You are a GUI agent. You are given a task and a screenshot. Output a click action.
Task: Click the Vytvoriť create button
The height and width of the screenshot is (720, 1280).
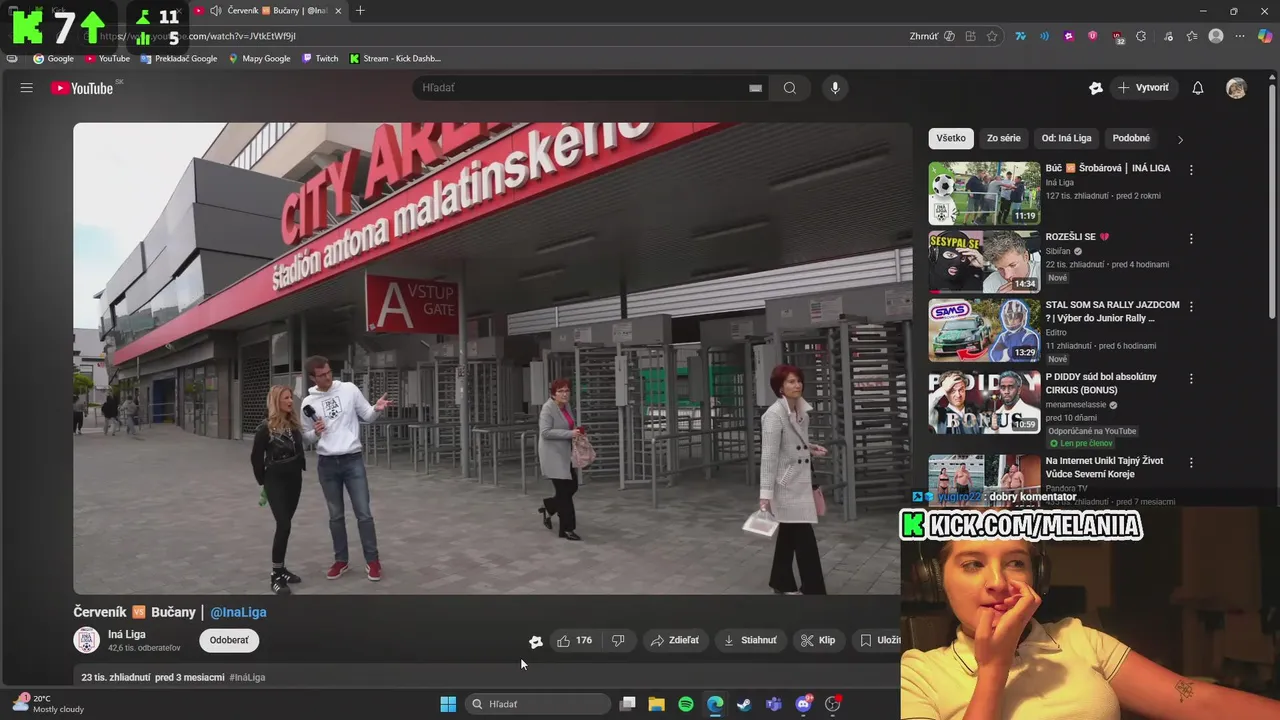[1143, 88]
